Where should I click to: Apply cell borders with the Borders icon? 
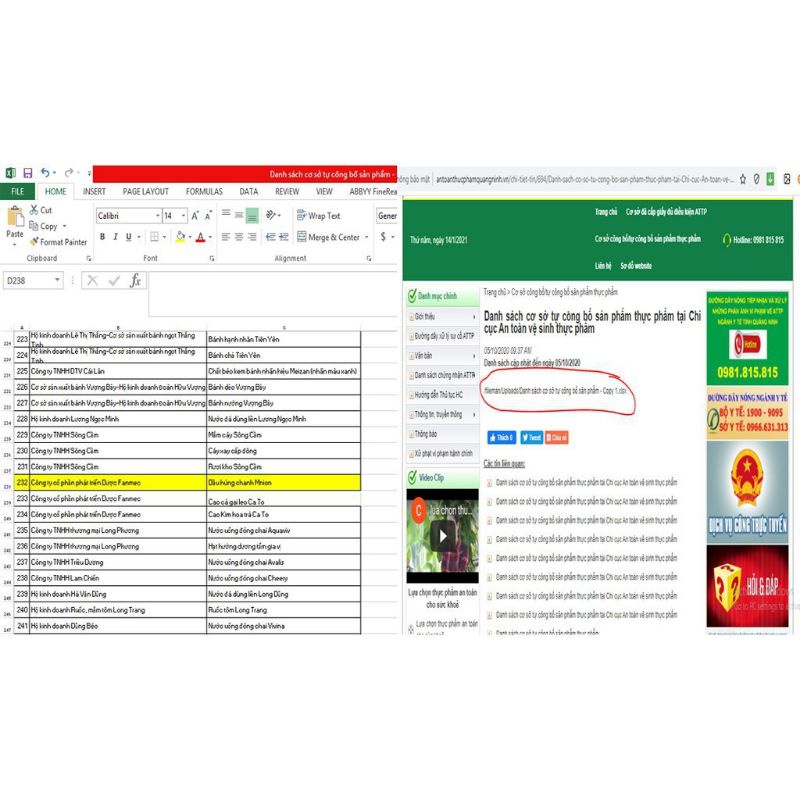(x=154, y=237)
